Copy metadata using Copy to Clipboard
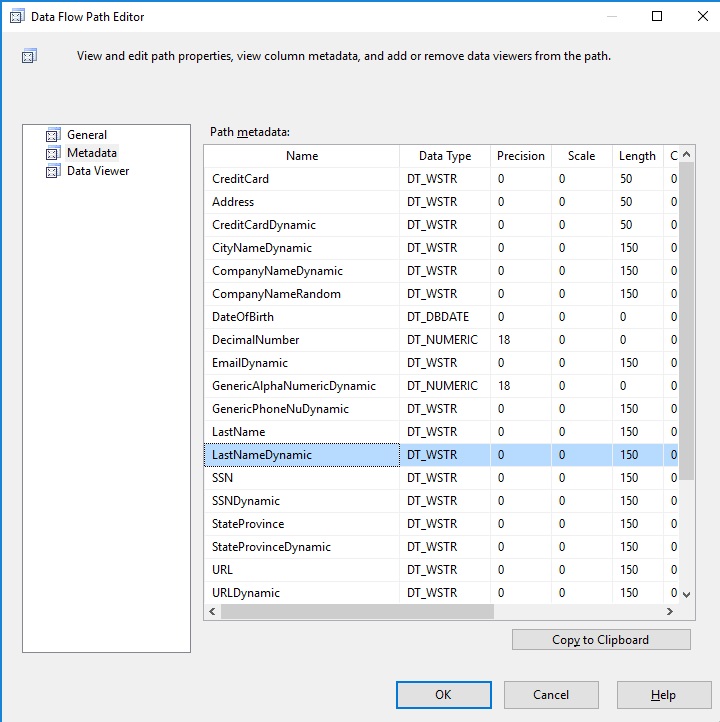 [601, 640]
